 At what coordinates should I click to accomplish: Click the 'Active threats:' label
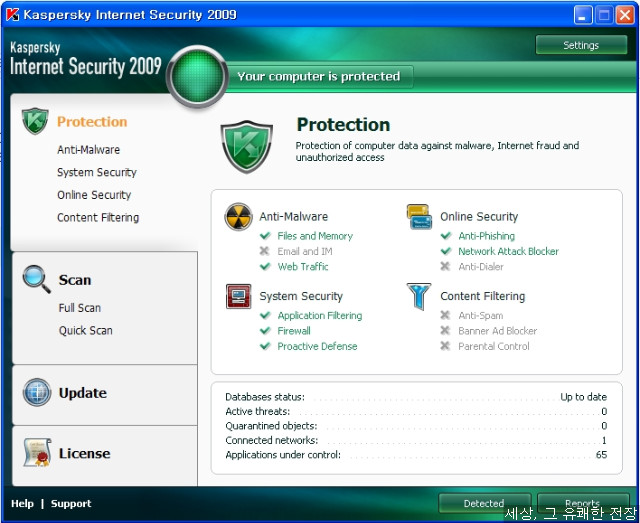[x=258, y=411]
